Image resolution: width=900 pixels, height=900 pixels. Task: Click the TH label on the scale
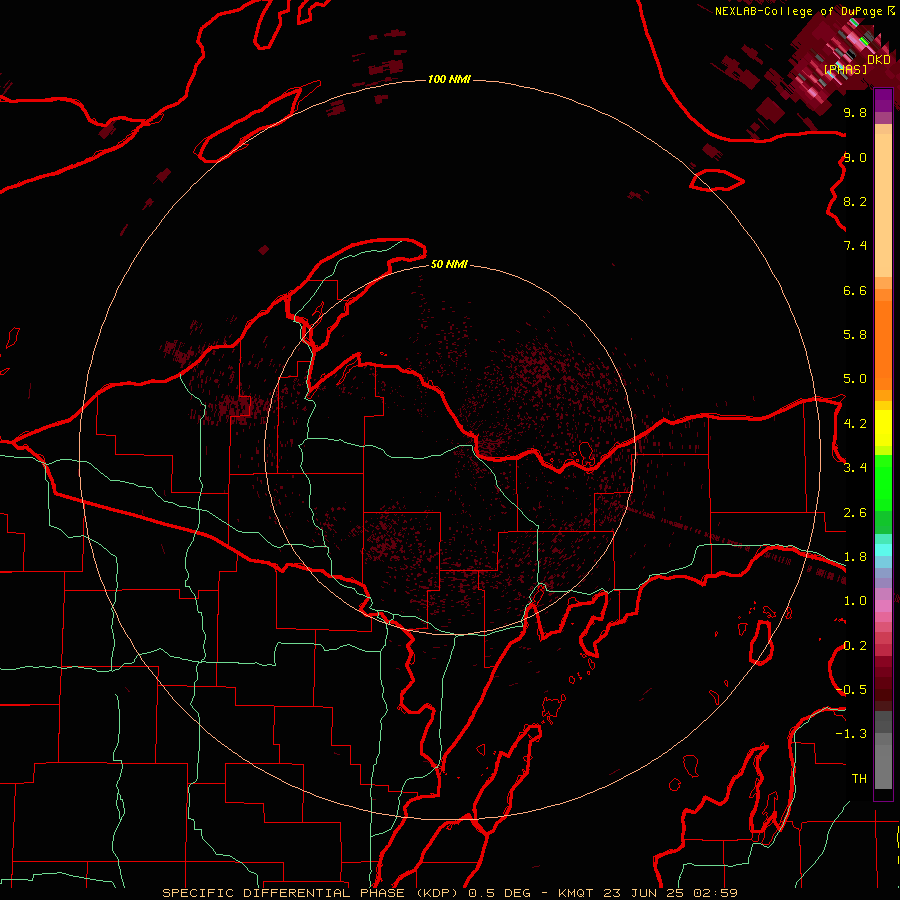click(859, 779)
